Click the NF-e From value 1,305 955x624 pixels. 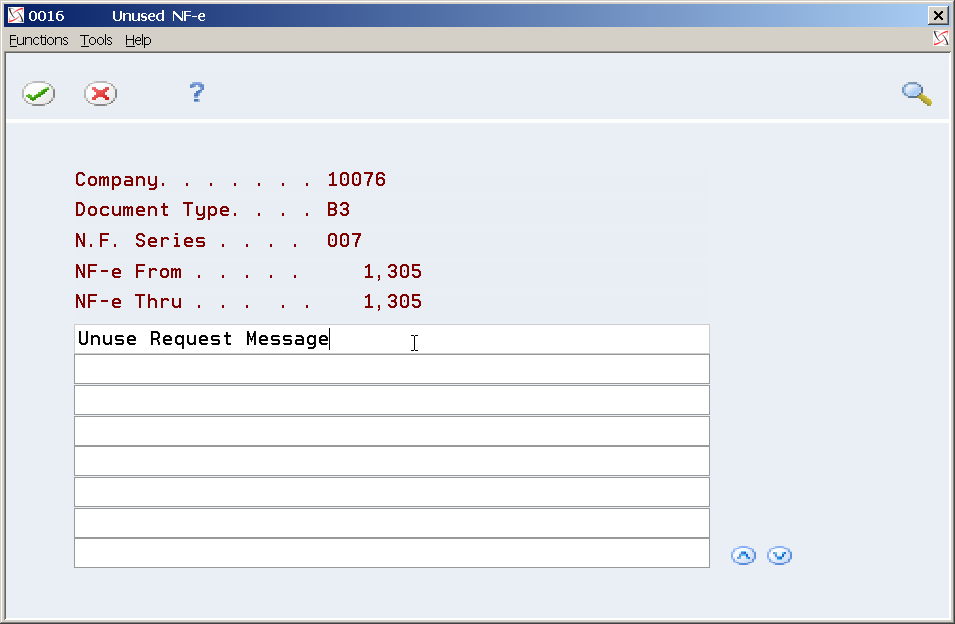point(392,272)
